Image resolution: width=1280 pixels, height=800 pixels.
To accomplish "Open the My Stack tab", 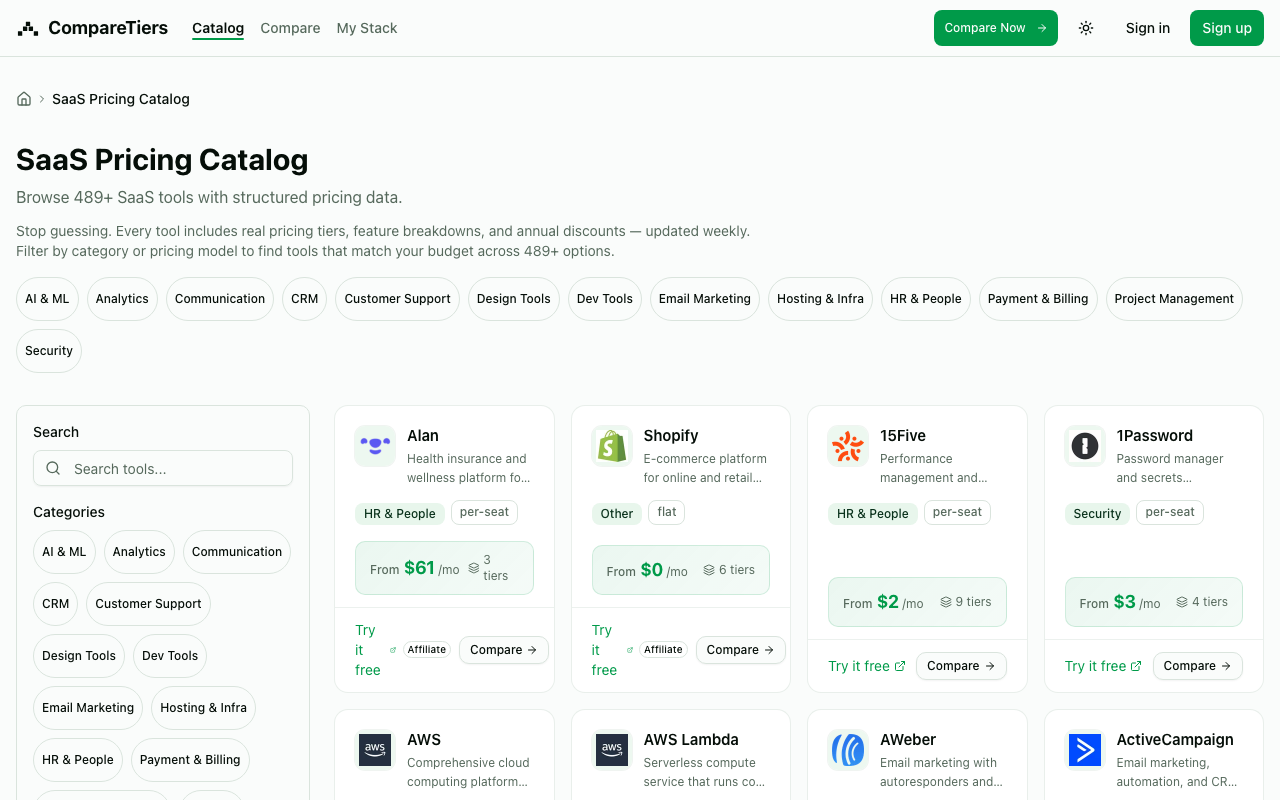I will click(366, 28).
